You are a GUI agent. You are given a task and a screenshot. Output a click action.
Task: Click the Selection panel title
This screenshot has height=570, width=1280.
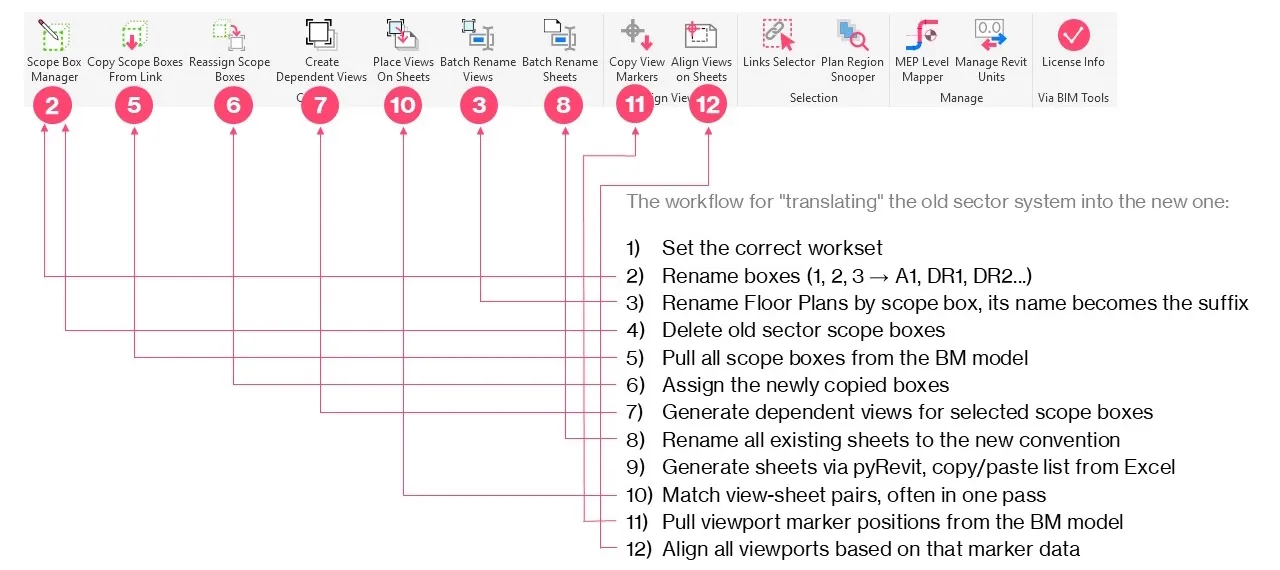coord(813,98)
